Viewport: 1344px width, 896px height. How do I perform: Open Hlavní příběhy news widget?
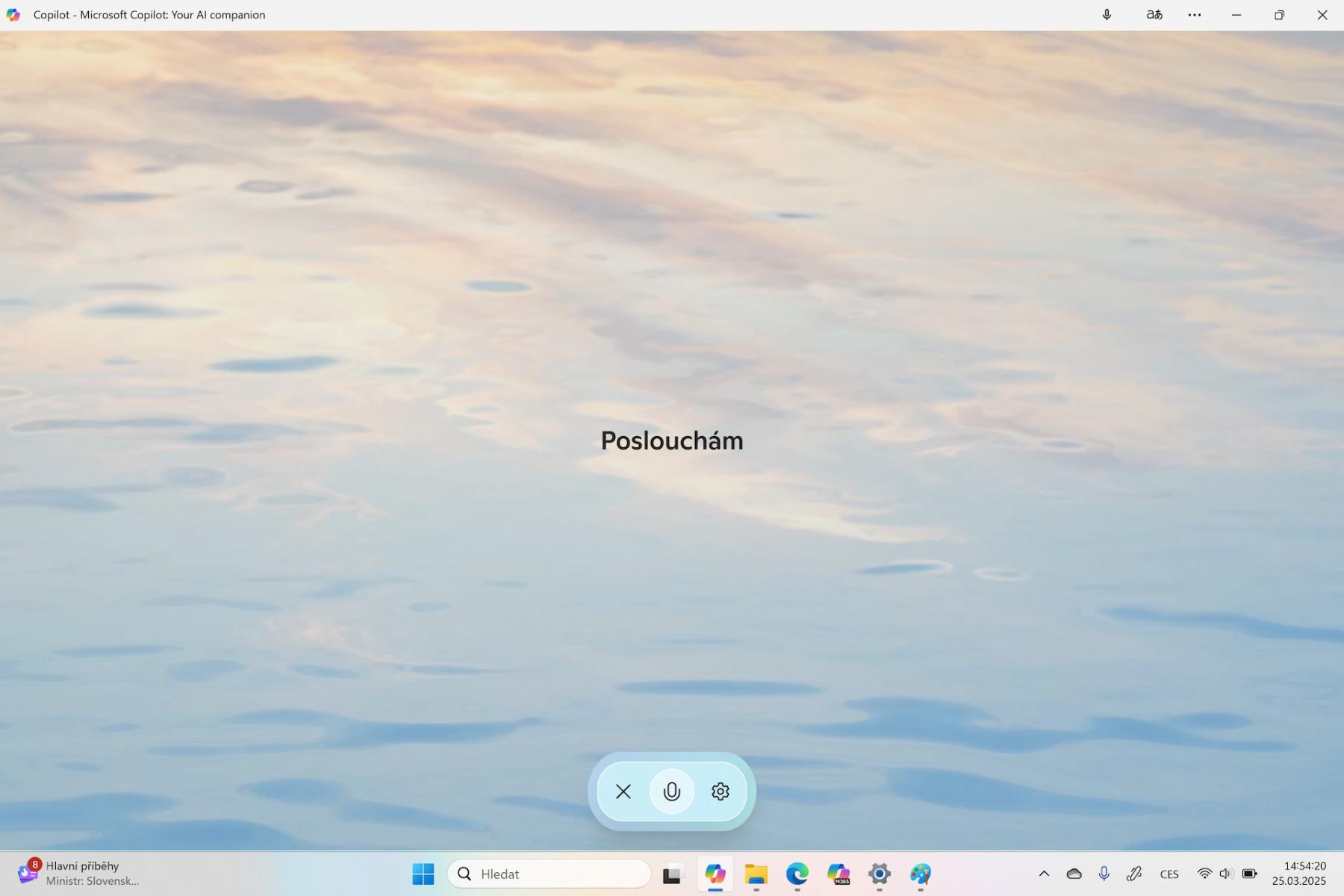coord(79,874)
